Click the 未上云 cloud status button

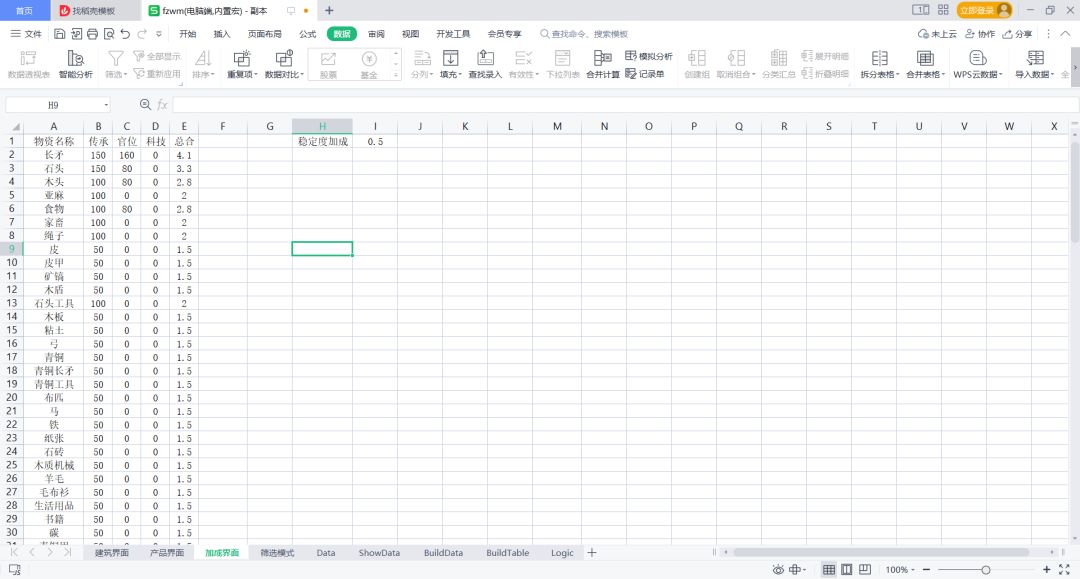tap(937, 34)
